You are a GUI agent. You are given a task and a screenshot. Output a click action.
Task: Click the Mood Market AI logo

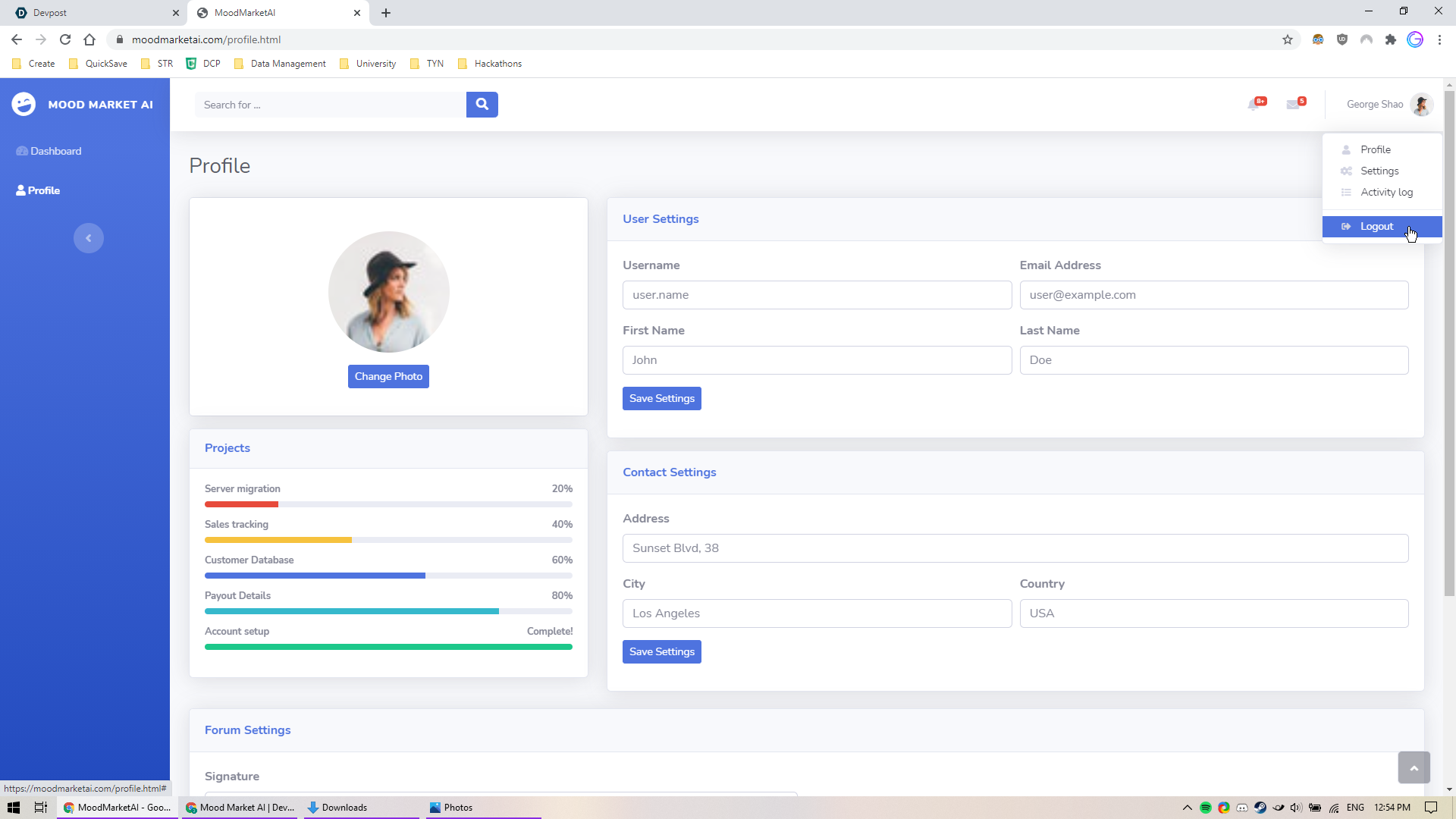coord(83,105)
